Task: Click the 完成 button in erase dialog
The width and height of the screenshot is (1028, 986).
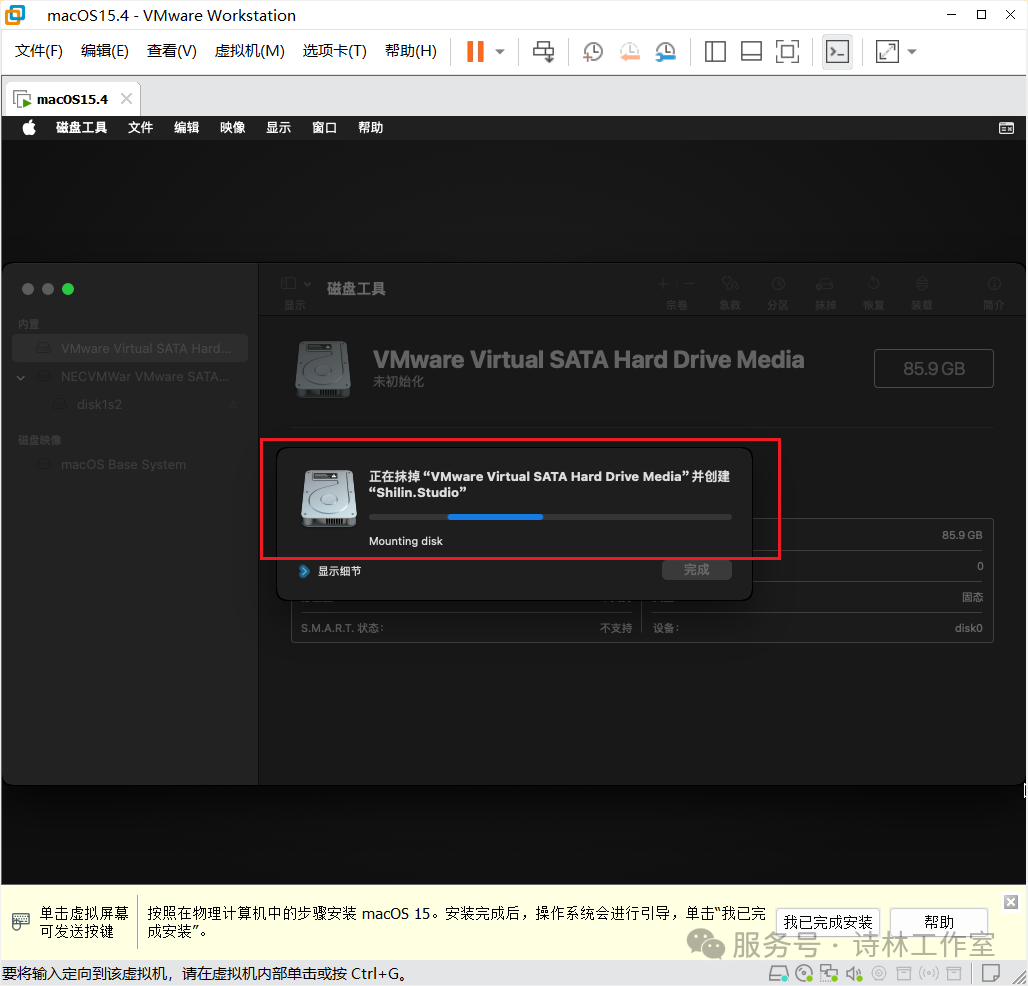Action: coord(697,570)
